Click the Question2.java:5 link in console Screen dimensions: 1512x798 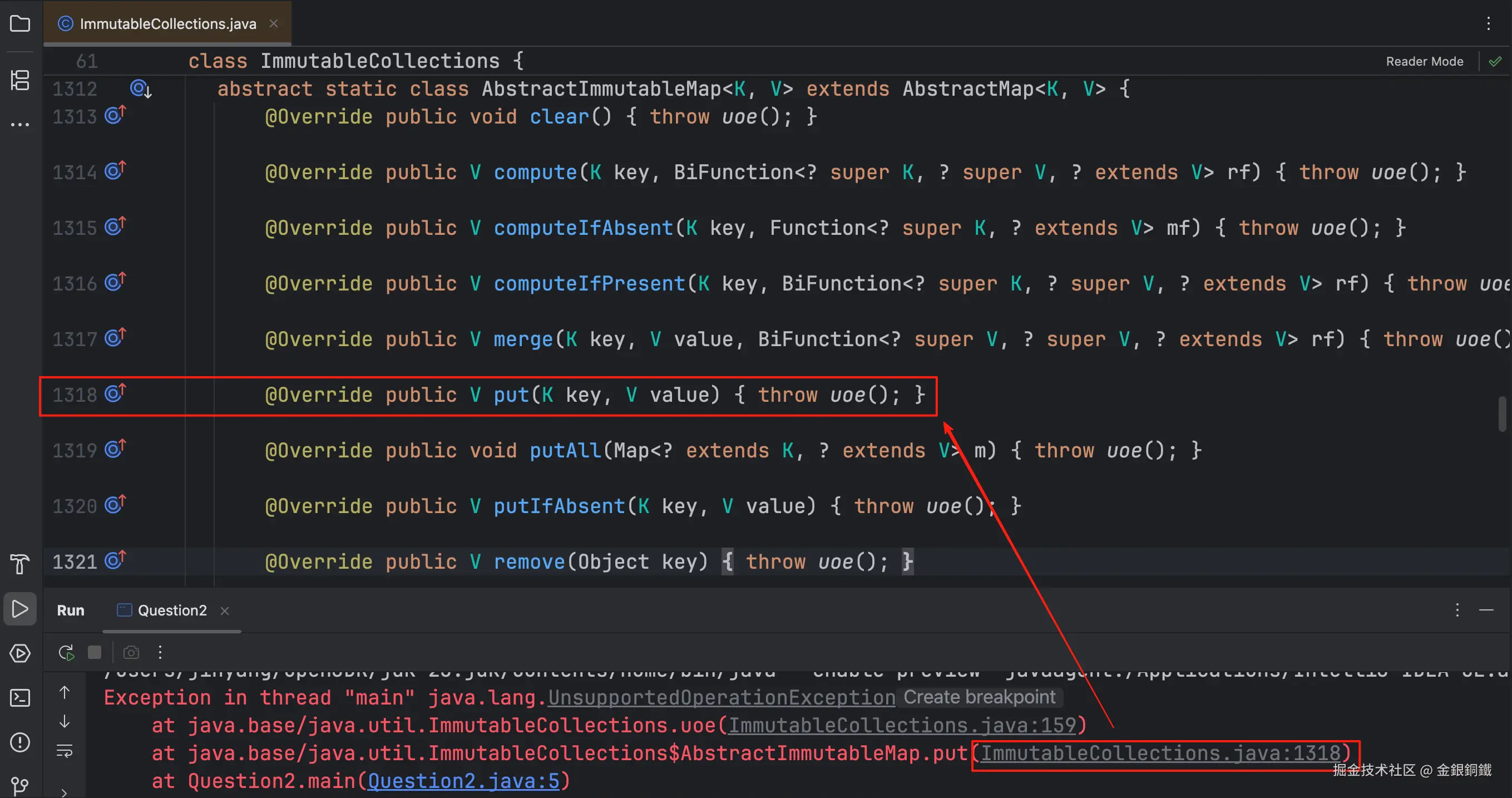[x=464, y=781]
